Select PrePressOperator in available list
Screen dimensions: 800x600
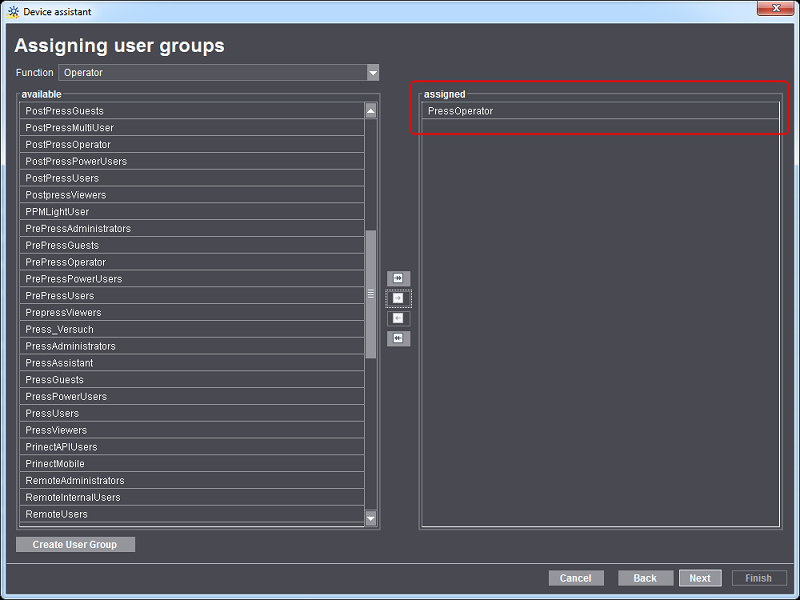coord(190,262)
